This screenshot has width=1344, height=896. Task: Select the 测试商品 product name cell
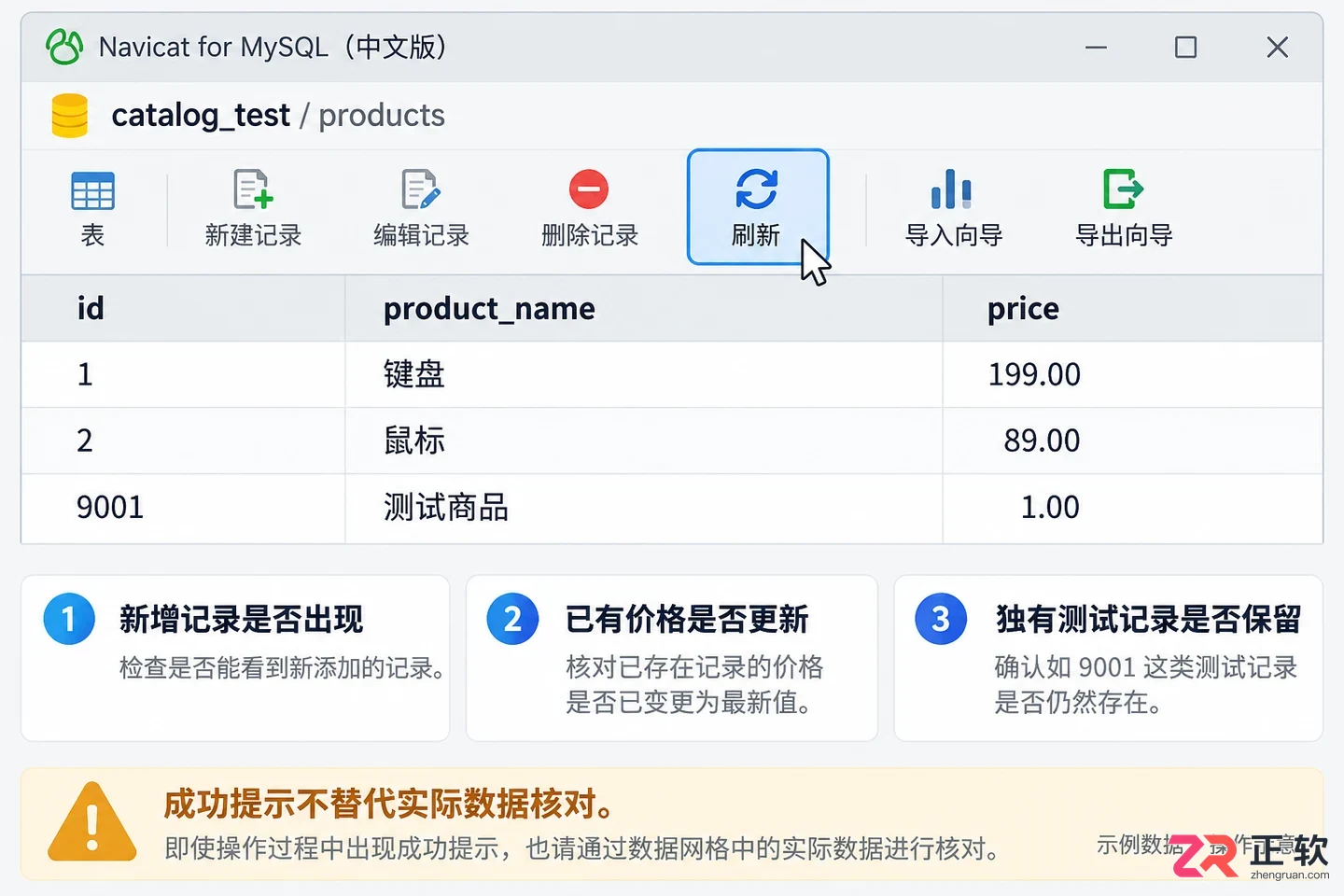pyautogui.click(x=644, y=508)
